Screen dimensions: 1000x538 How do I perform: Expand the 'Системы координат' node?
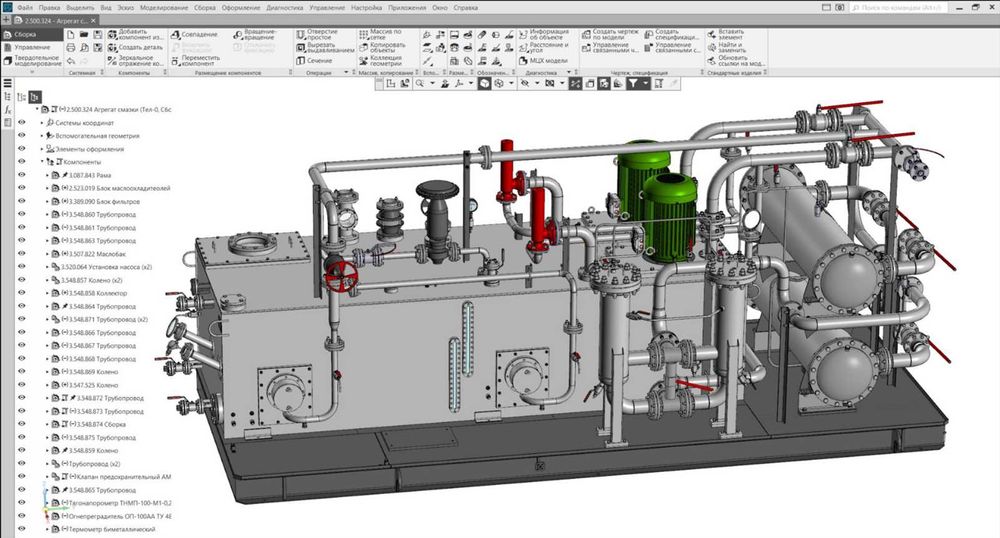(42, 123)
